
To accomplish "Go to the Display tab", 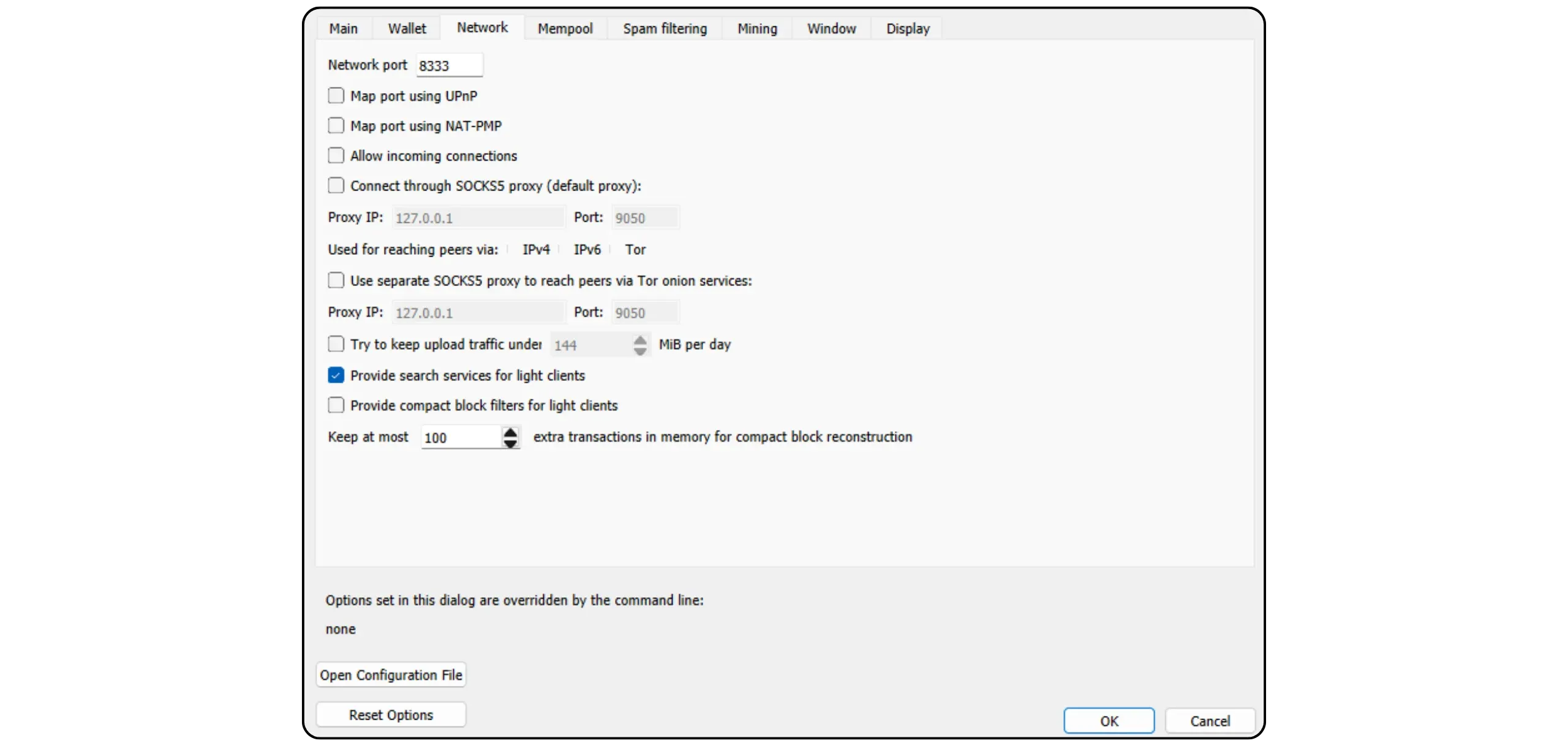I will click(908, 29).
